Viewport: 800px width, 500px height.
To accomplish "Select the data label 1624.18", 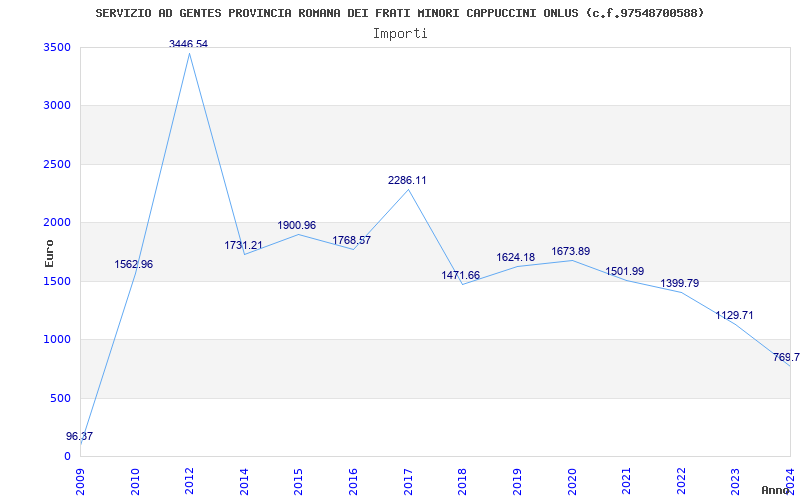I will click(516, 257).
